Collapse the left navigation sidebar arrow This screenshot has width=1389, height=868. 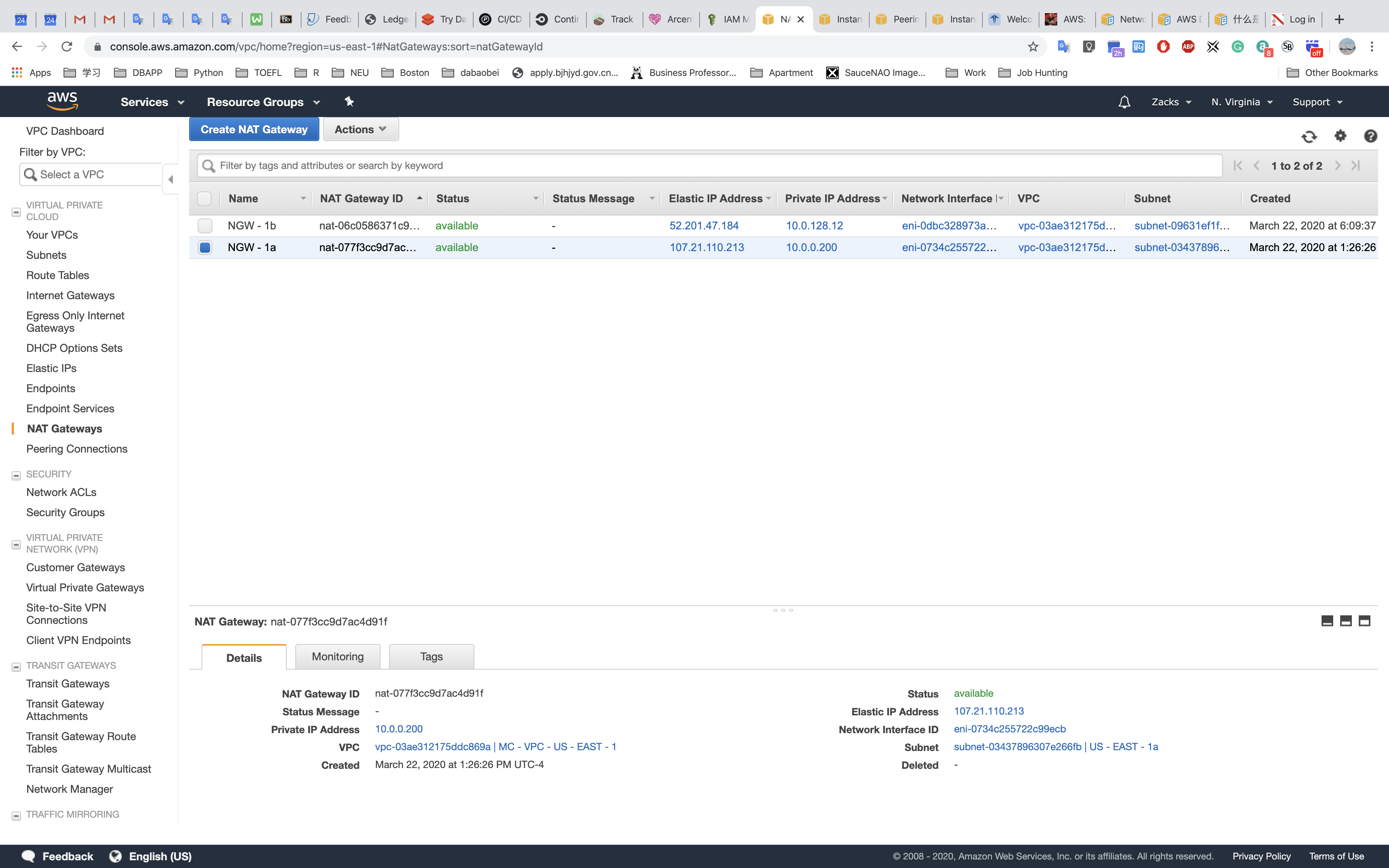(171, 180)
